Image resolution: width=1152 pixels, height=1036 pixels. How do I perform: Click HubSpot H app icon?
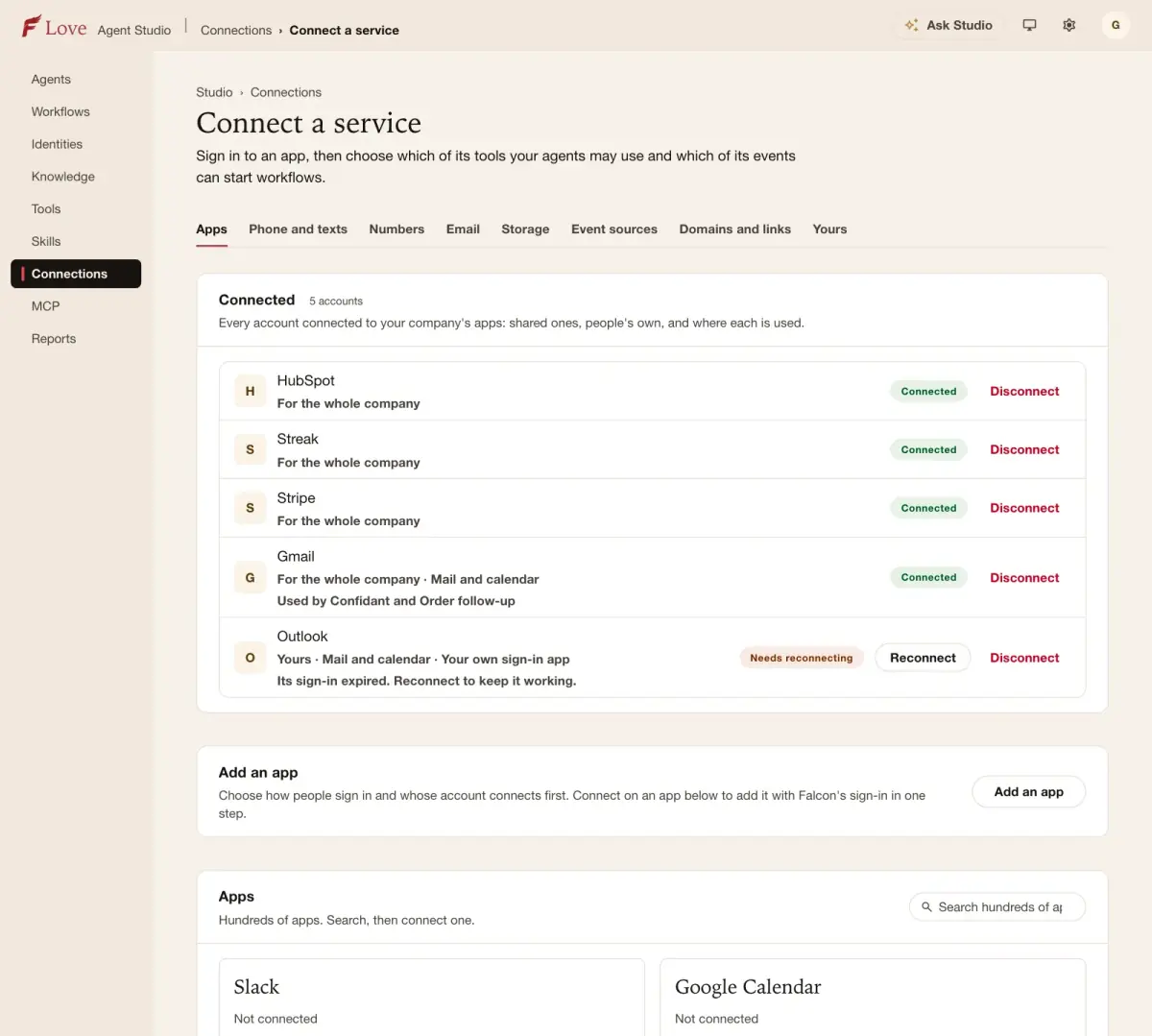pyautogui.click(x=250, y=391)
